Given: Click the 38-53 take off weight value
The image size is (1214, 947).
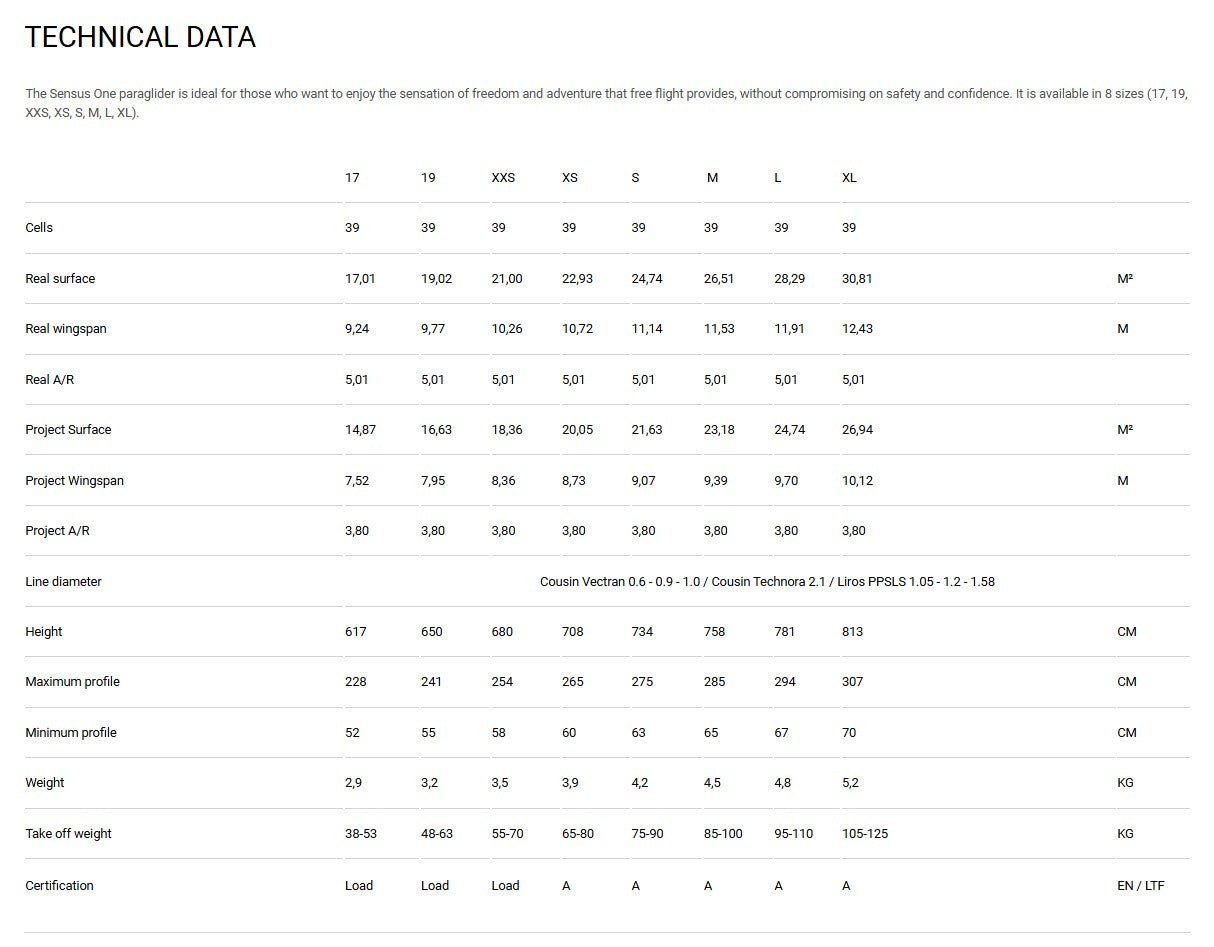Looking at the screenshot, I should coord(361,834).
